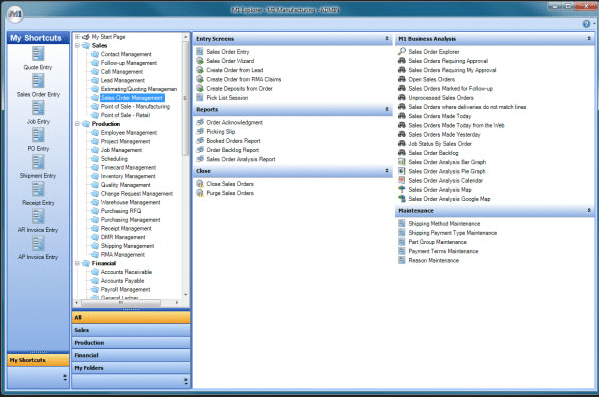Select Inventory Management tree item
This screenshot has height=397, width=599.
click(128, 176)
